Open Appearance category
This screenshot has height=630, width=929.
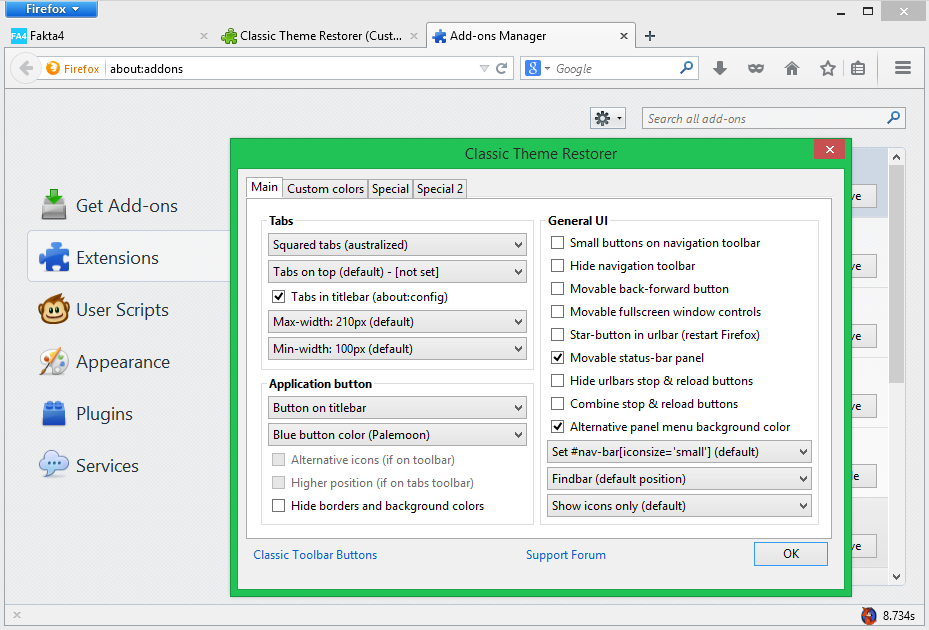[129, 362]
